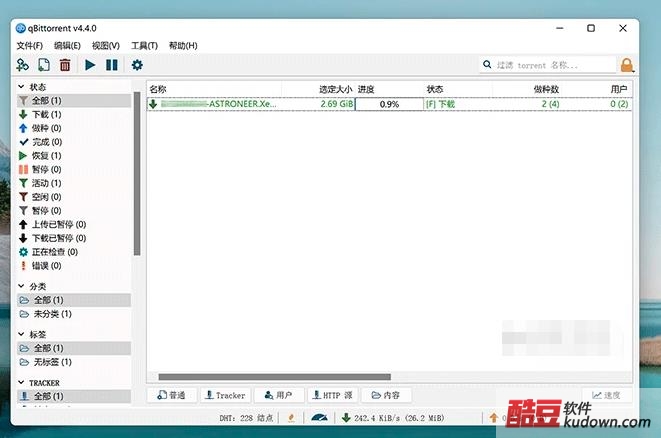This screenshot has width=661, height=438.
Task: Click the 0.9% progress bar
Action: click(390, 104)
